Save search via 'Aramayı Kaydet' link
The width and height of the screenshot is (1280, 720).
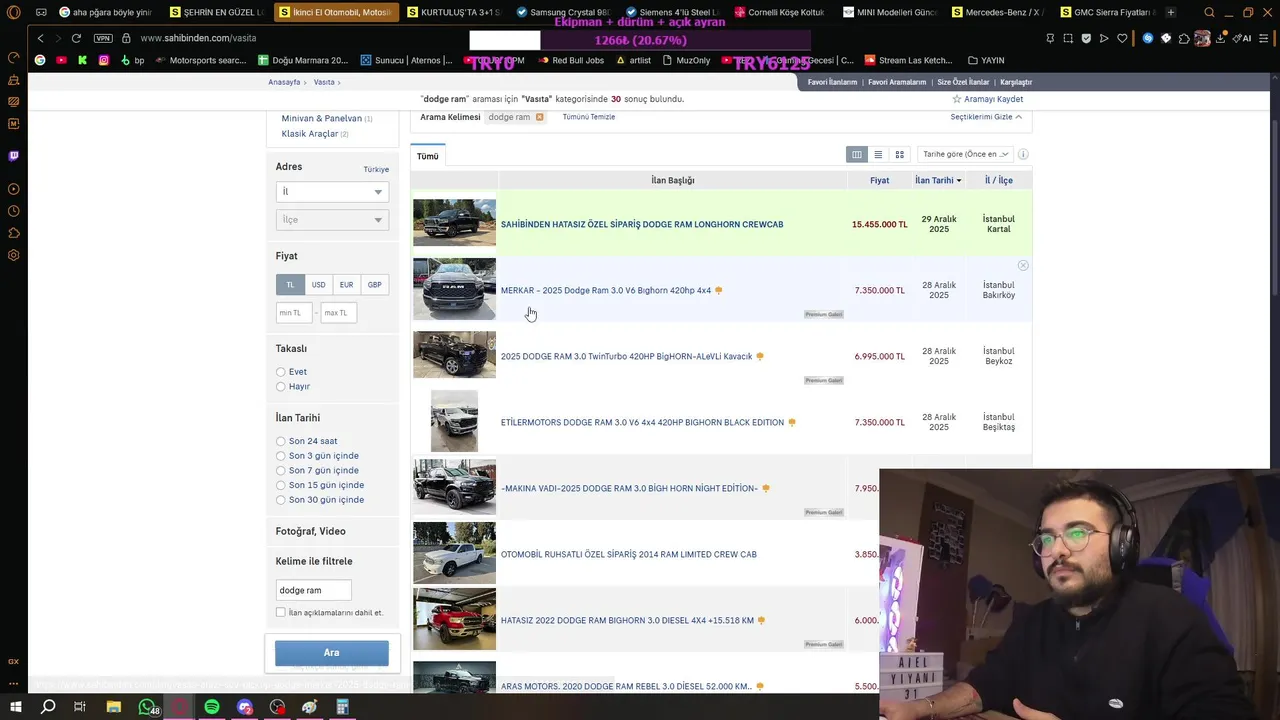[987, 99]
